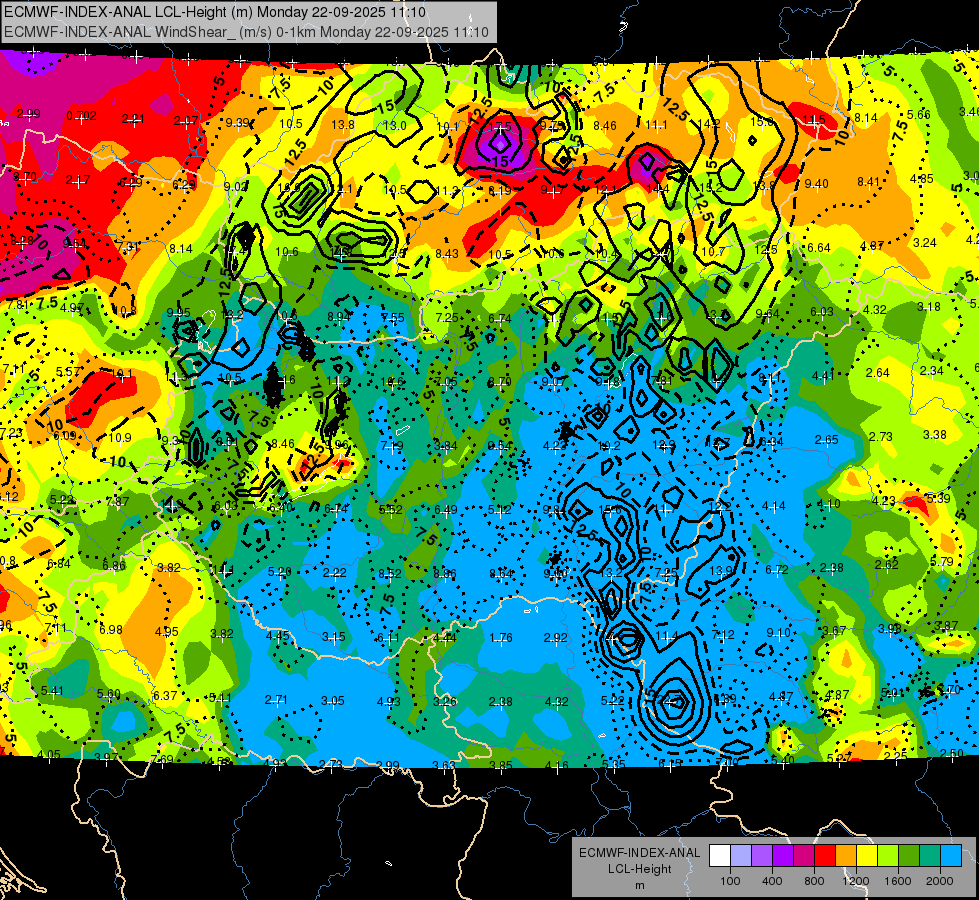Select the 3.15 grid value

[333, 637]
